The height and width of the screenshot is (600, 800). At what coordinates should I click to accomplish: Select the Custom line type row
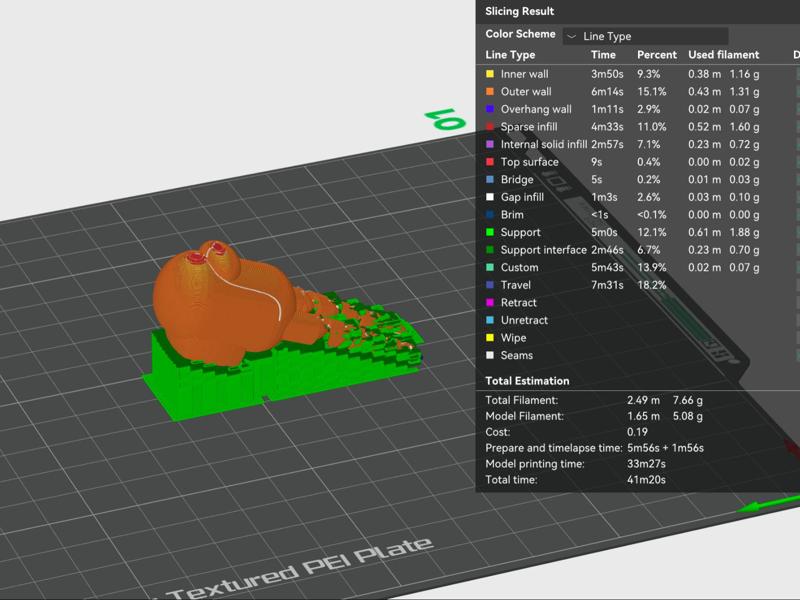519,267
